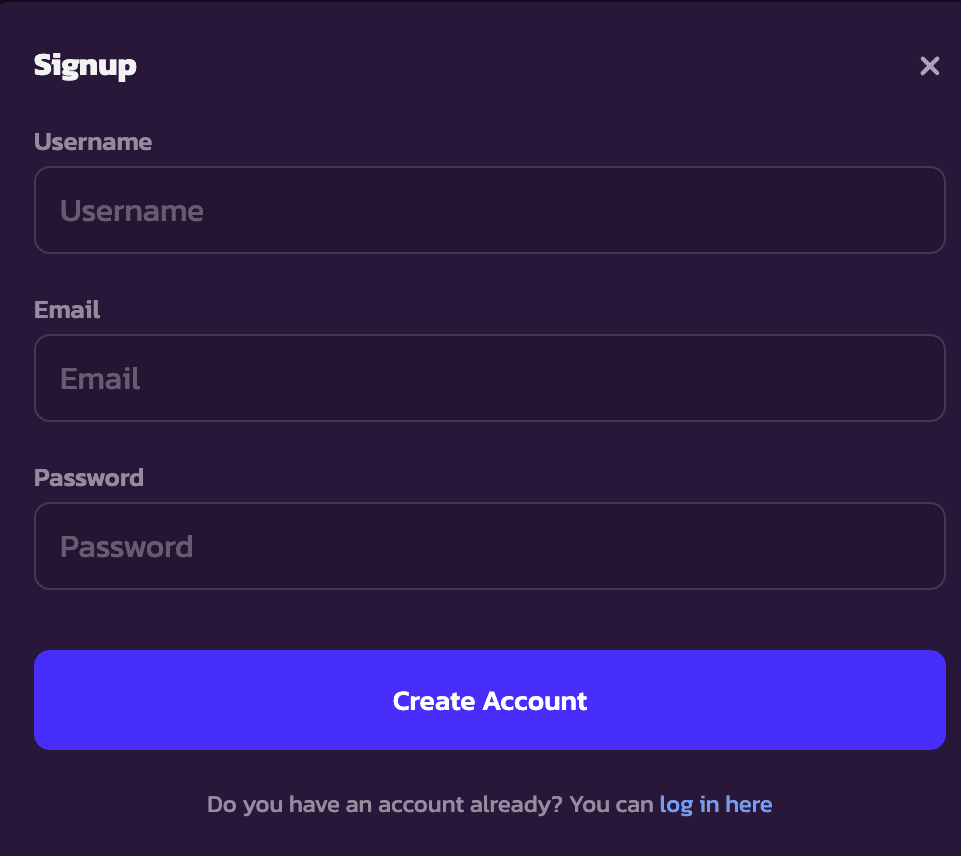Click inside the Email text box
This screenshot has width=961, height=856.
pos(490,377)
